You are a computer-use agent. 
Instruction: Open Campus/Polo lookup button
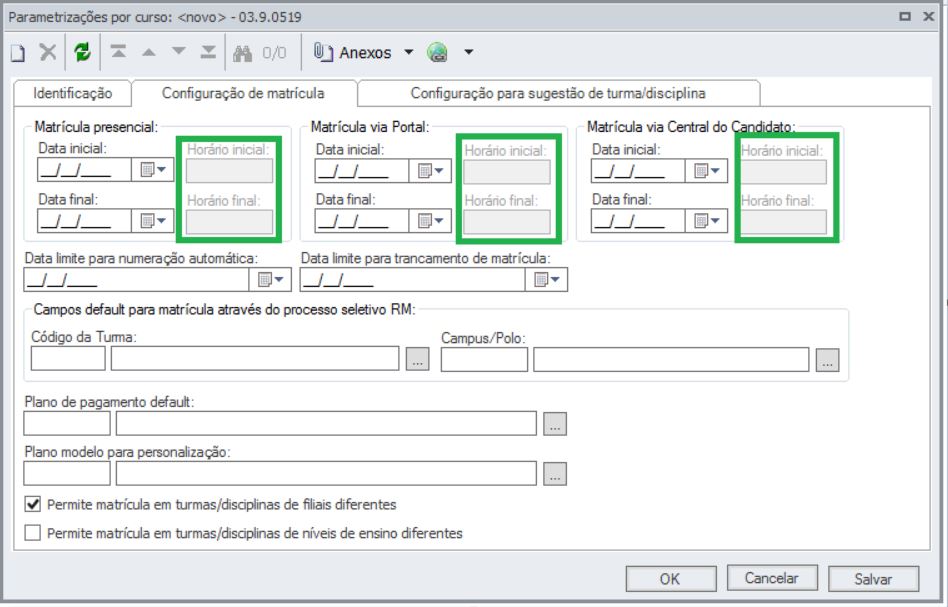827,360
